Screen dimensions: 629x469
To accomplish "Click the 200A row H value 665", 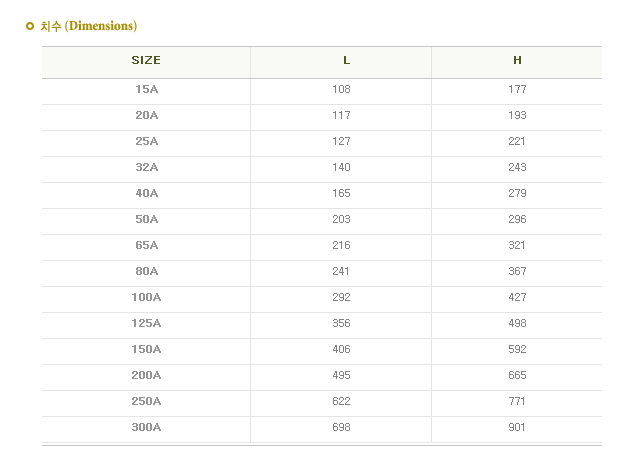I will coord(517,375).
